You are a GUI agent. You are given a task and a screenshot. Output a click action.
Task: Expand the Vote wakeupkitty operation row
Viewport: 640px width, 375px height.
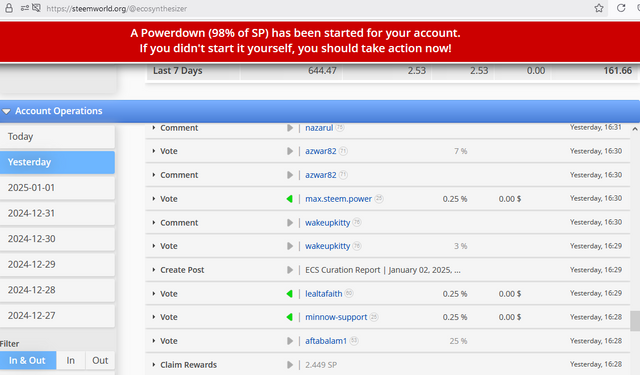(154, 246)
